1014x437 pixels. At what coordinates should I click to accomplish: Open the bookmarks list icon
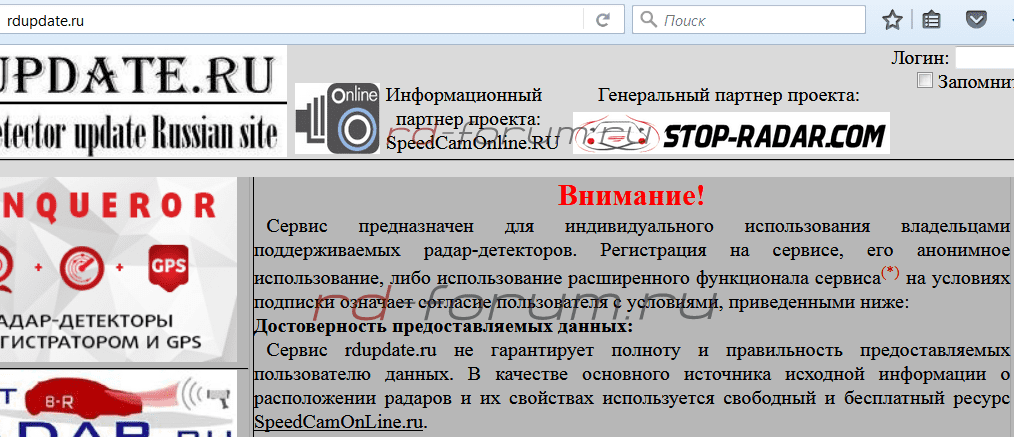931,21
